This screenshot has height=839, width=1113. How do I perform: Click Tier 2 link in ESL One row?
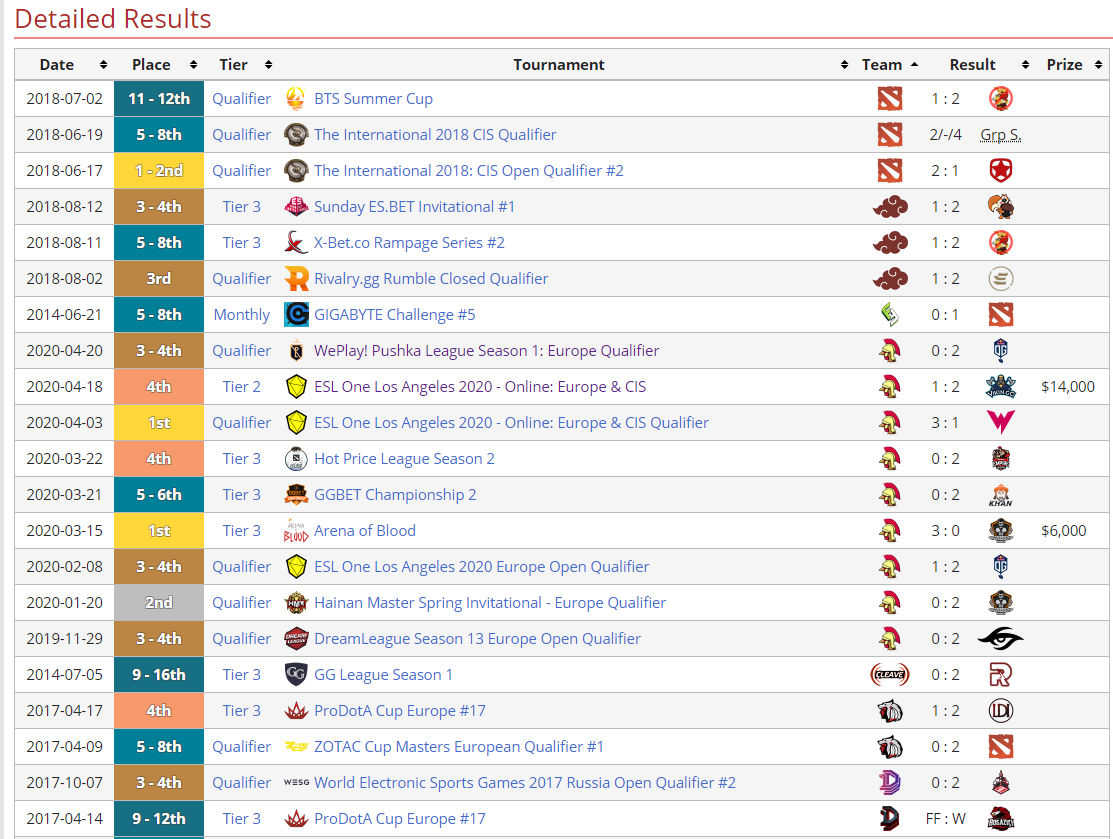[x=241, y=387]
